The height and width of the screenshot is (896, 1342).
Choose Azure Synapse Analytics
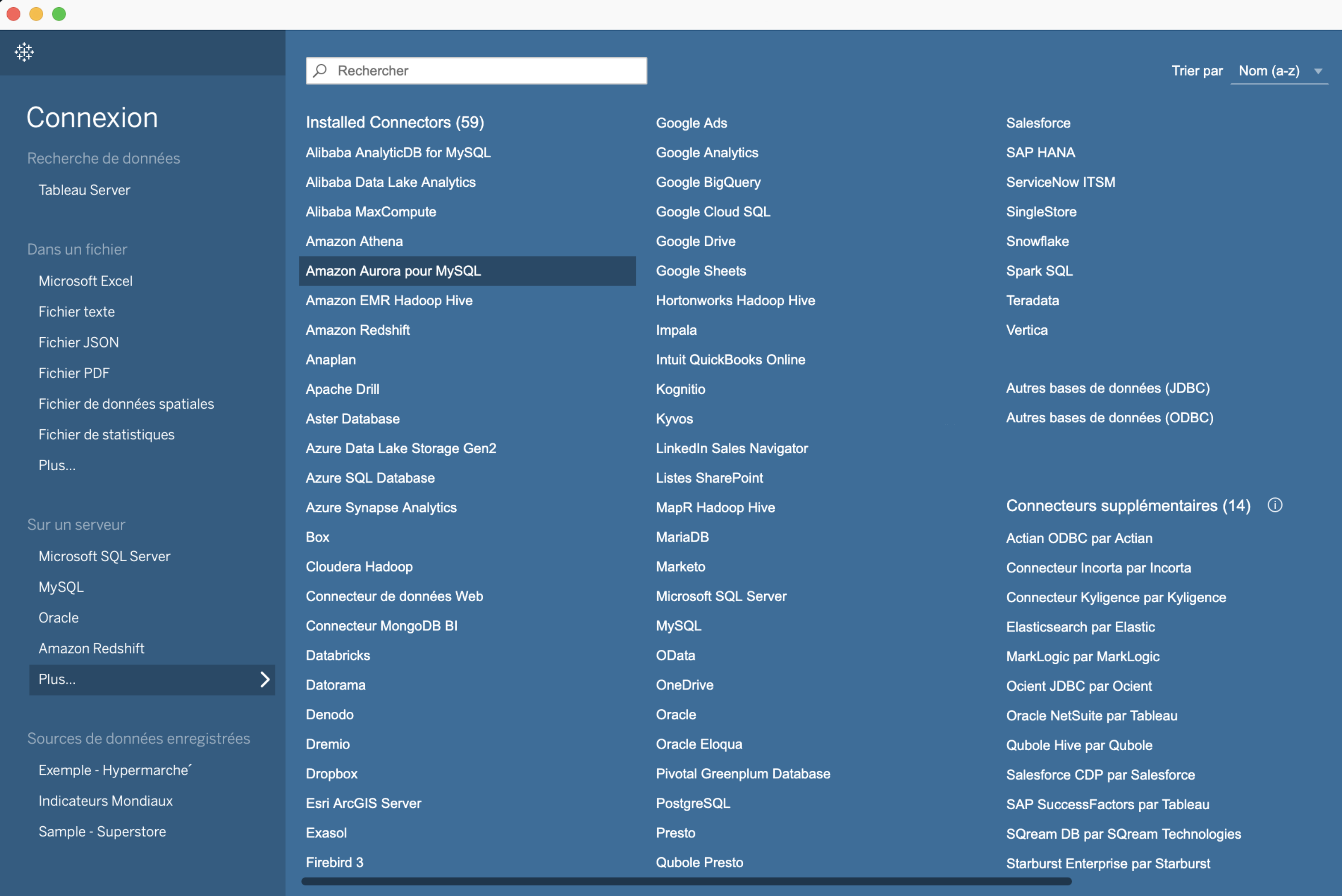[x=381, y=507]
